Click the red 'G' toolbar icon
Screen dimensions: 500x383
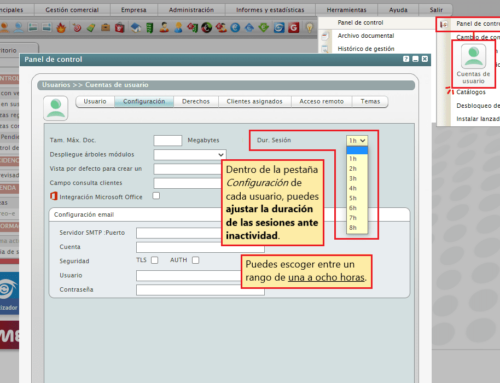tap(294, 27)
